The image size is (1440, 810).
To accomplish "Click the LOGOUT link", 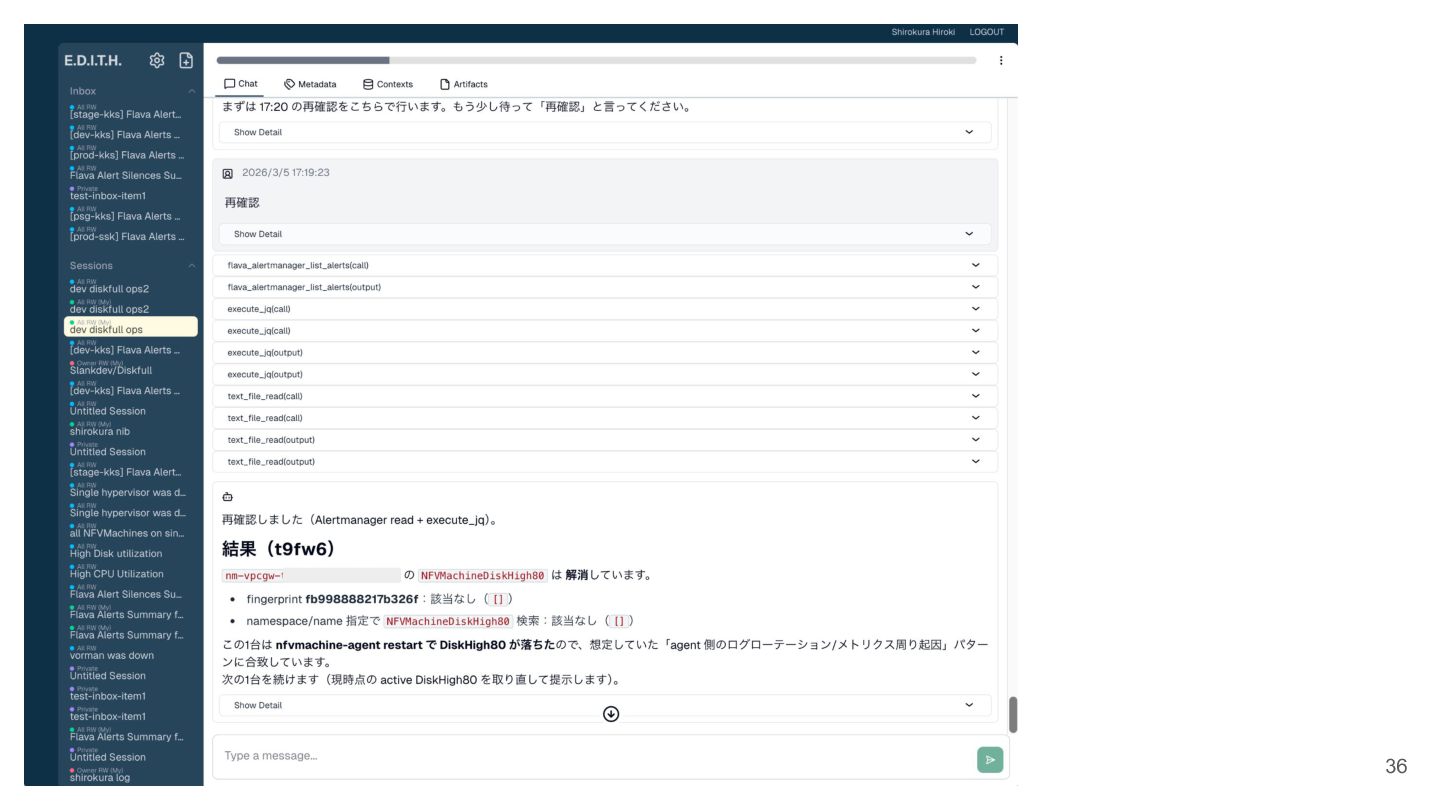I will click(986, 32).
